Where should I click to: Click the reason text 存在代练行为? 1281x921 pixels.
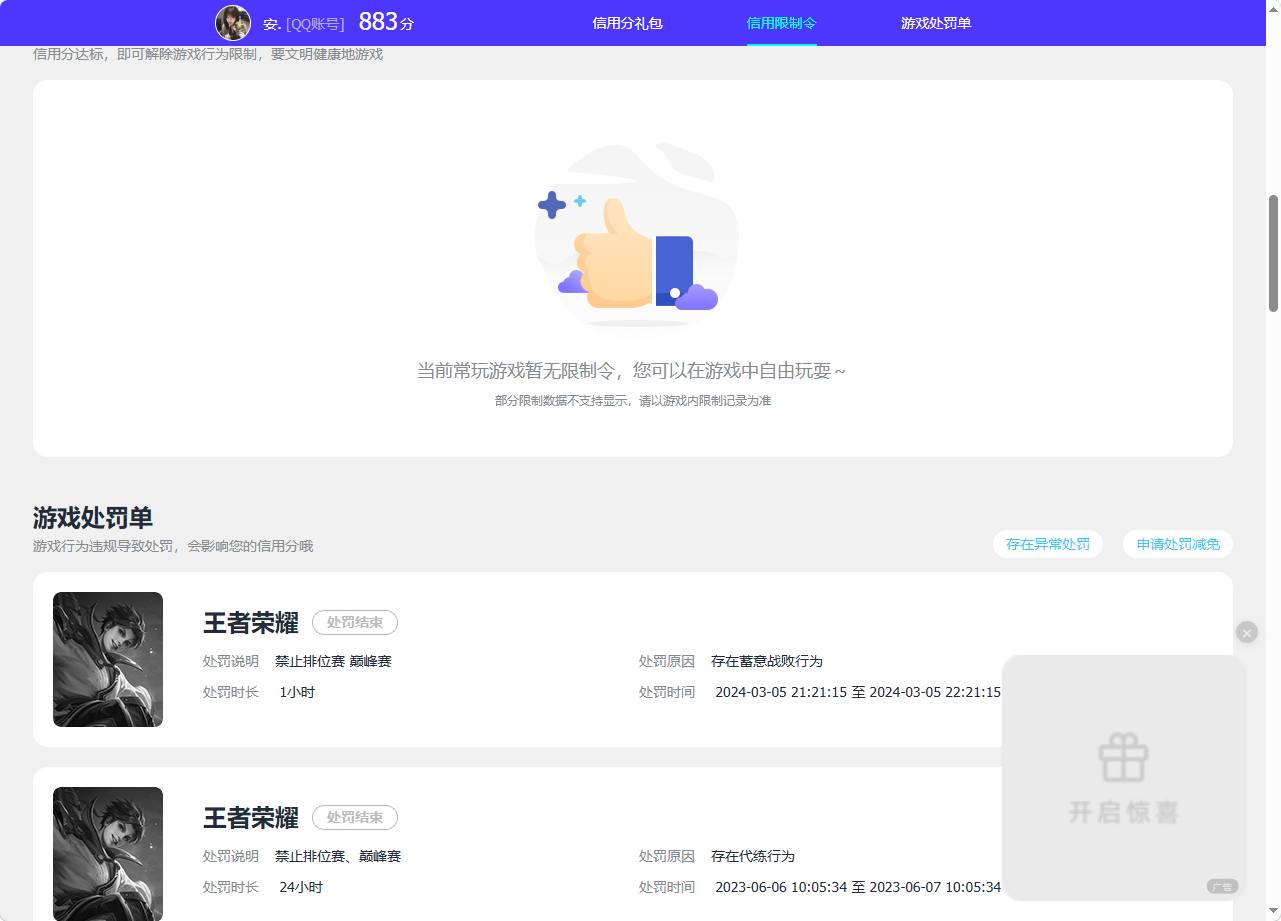tap(753, 856)
